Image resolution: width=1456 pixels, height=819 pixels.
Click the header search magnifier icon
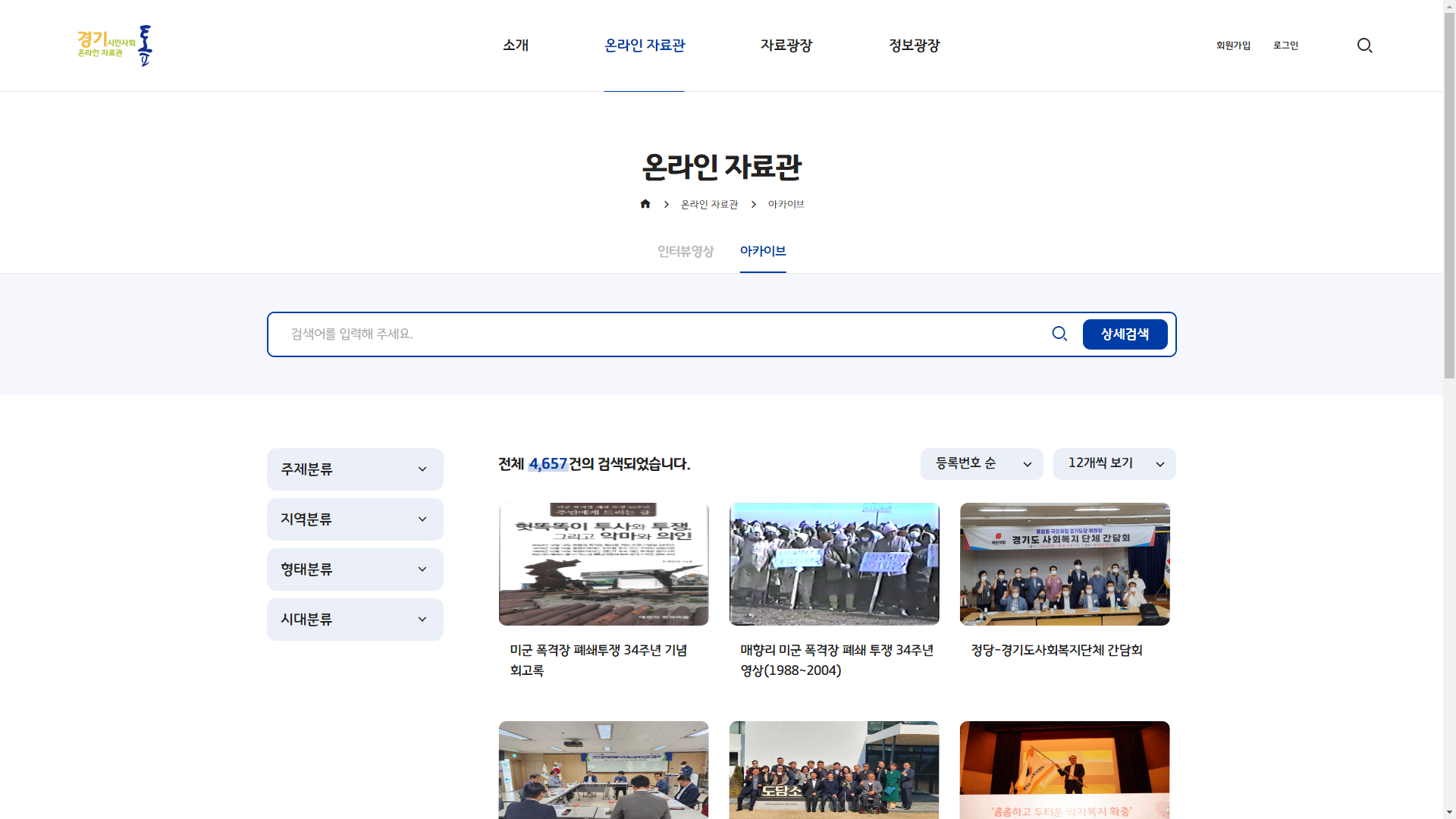(1364, 45)
